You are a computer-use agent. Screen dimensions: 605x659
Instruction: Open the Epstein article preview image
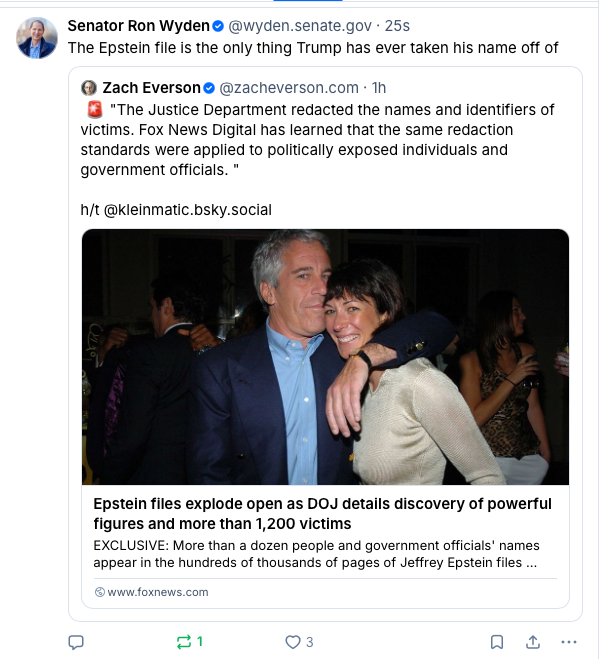coord(325,357)
